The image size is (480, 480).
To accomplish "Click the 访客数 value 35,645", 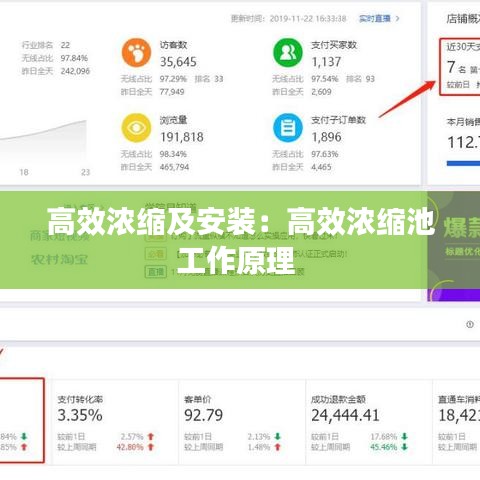I will (x=178, y=62).
